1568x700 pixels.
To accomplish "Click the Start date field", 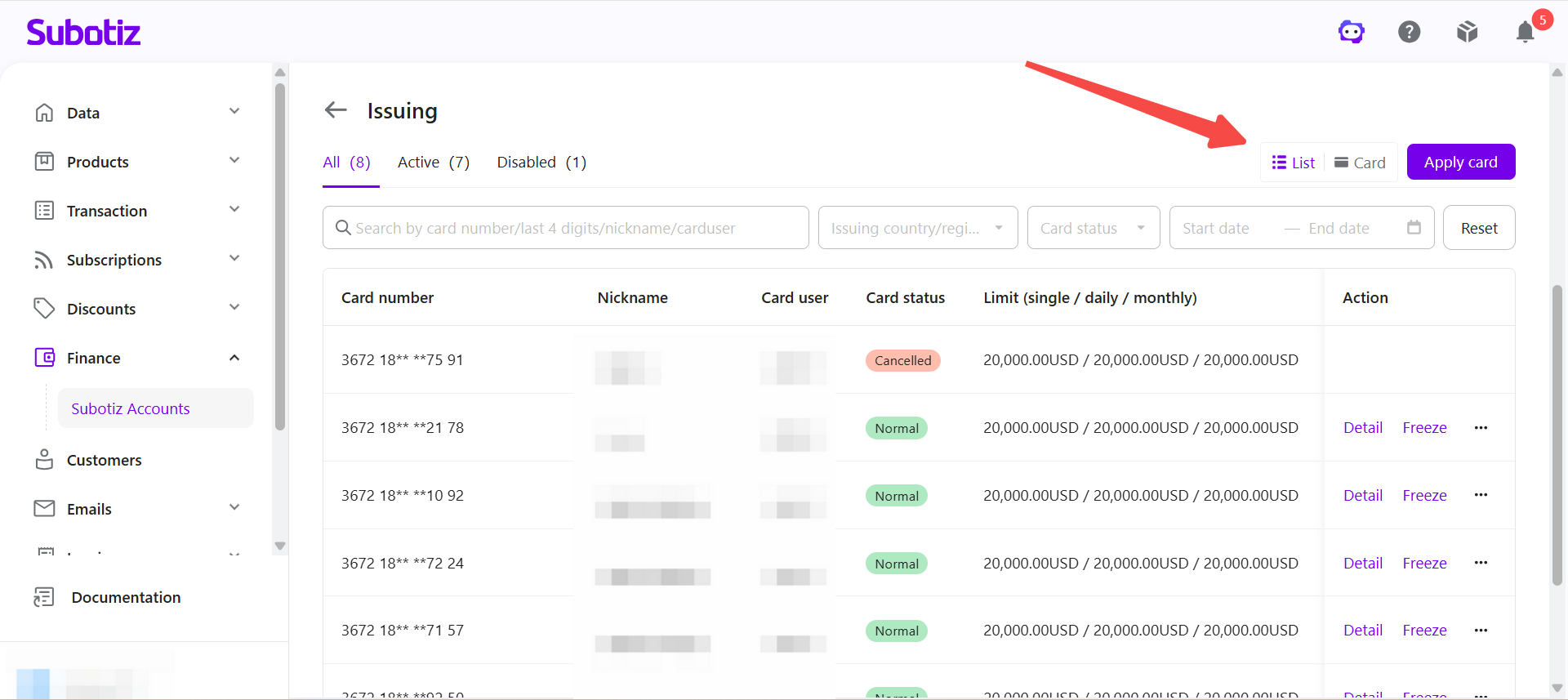I will coord(1216,228).
